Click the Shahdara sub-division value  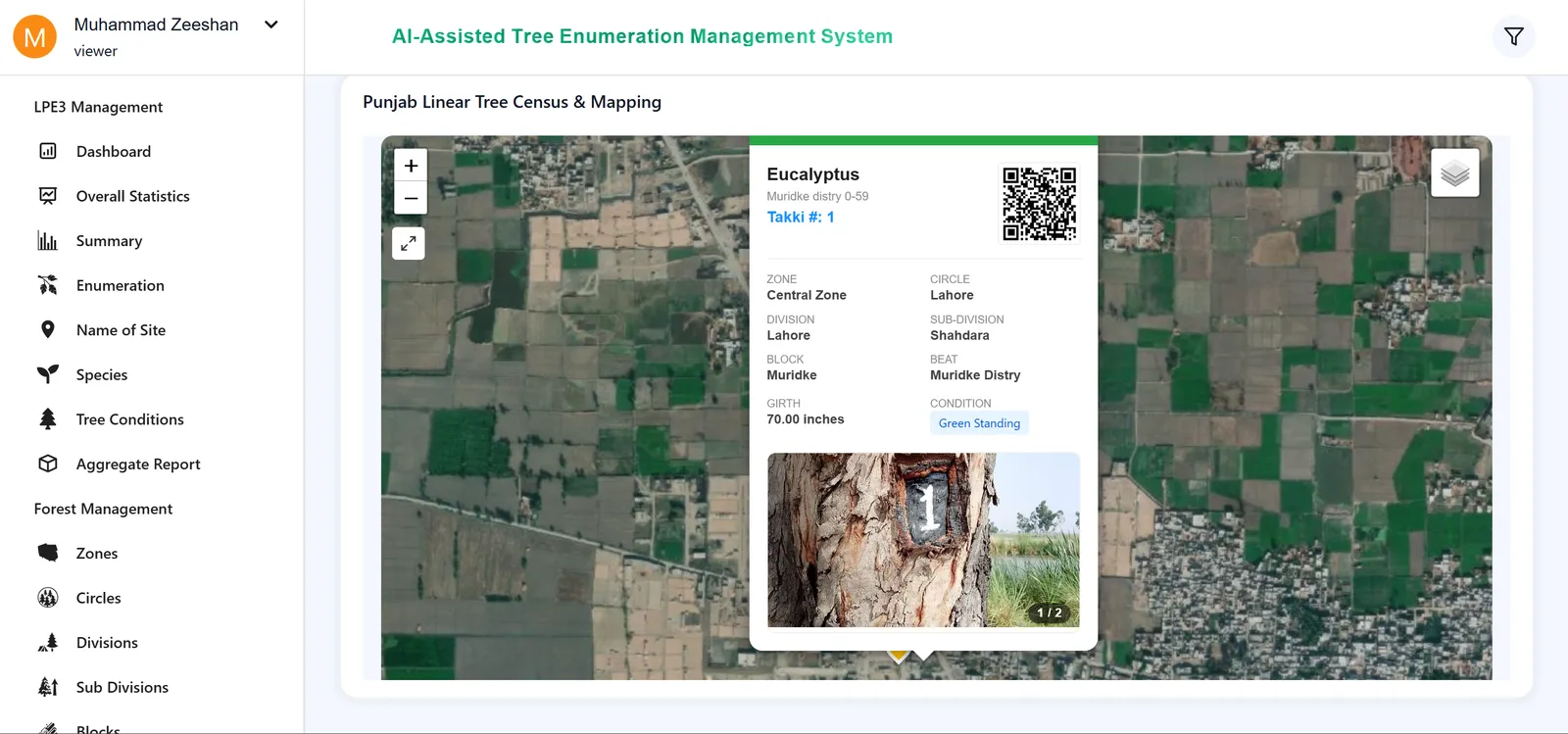click(x=959, y=335)
